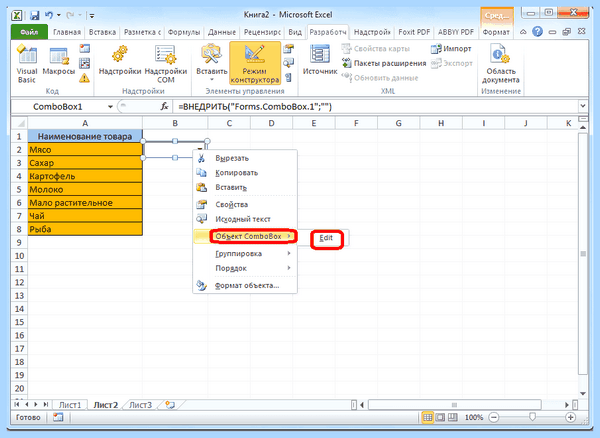Open Надстройки COM add-ins
Image resolution: width=600 pixels, height=438 pixels.
pyautogui.click(x=166, y=64)
